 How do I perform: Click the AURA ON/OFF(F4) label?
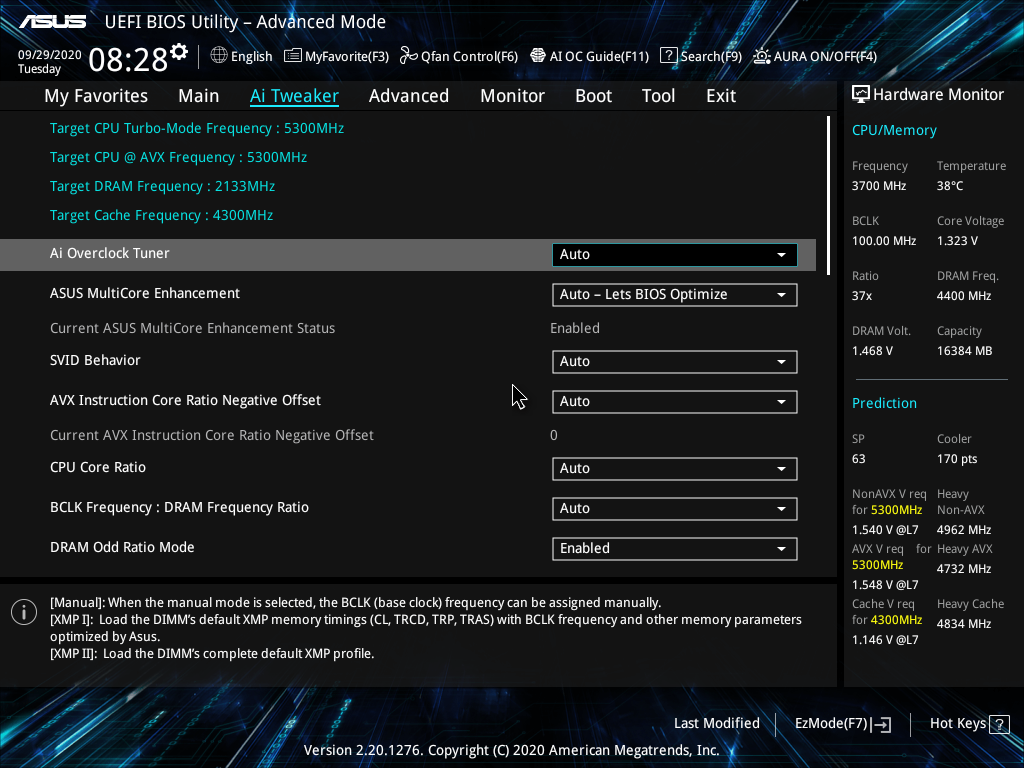pos(825,57)
